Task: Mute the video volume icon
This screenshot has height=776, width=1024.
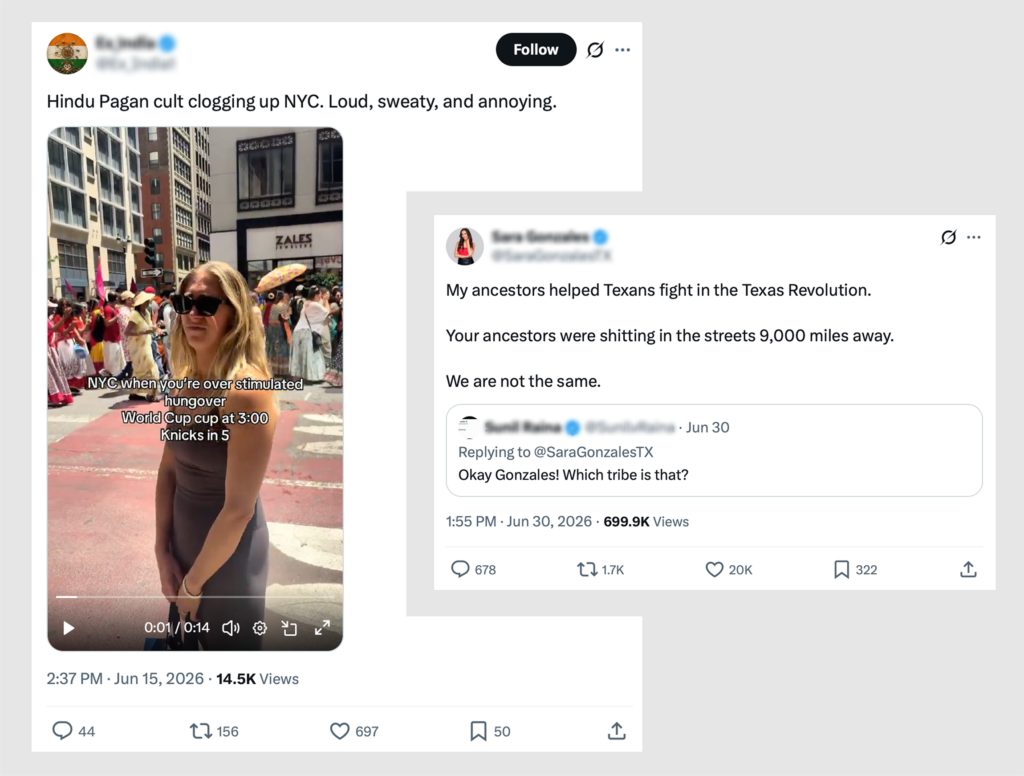Action: 231,628
